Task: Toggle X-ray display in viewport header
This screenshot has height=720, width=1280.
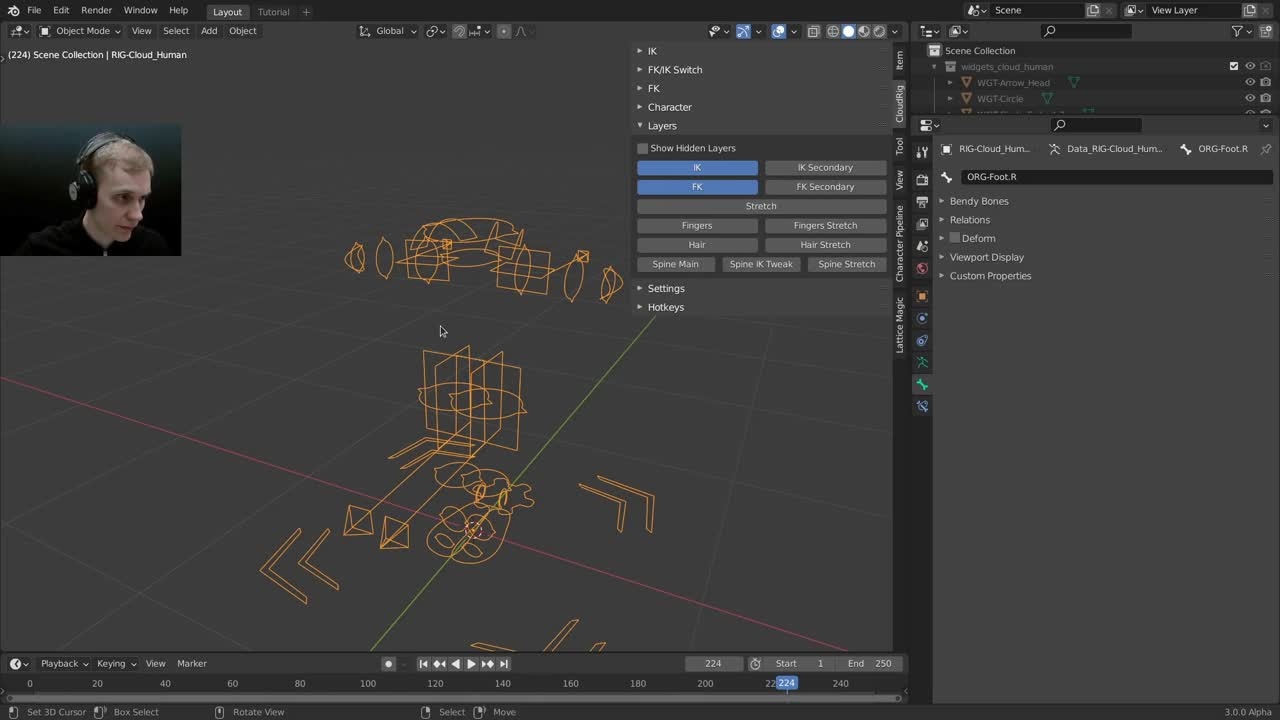Action: tap(812, 31)
